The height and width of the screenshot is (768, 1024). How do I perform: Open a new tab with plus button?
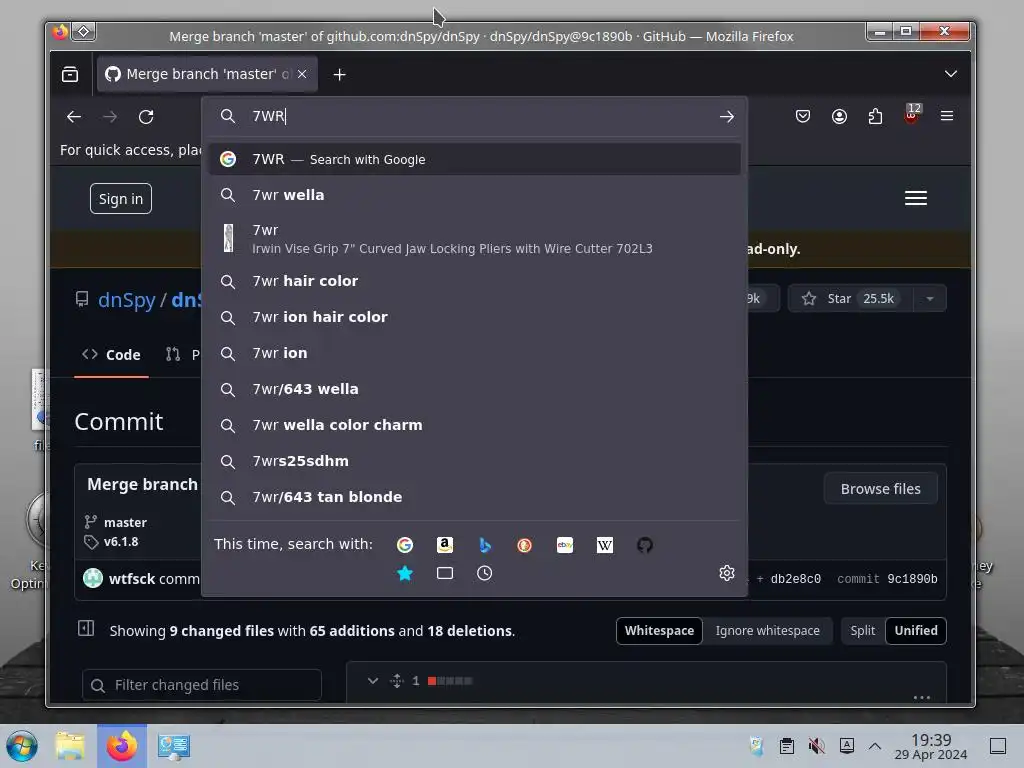tap(339, 74)
